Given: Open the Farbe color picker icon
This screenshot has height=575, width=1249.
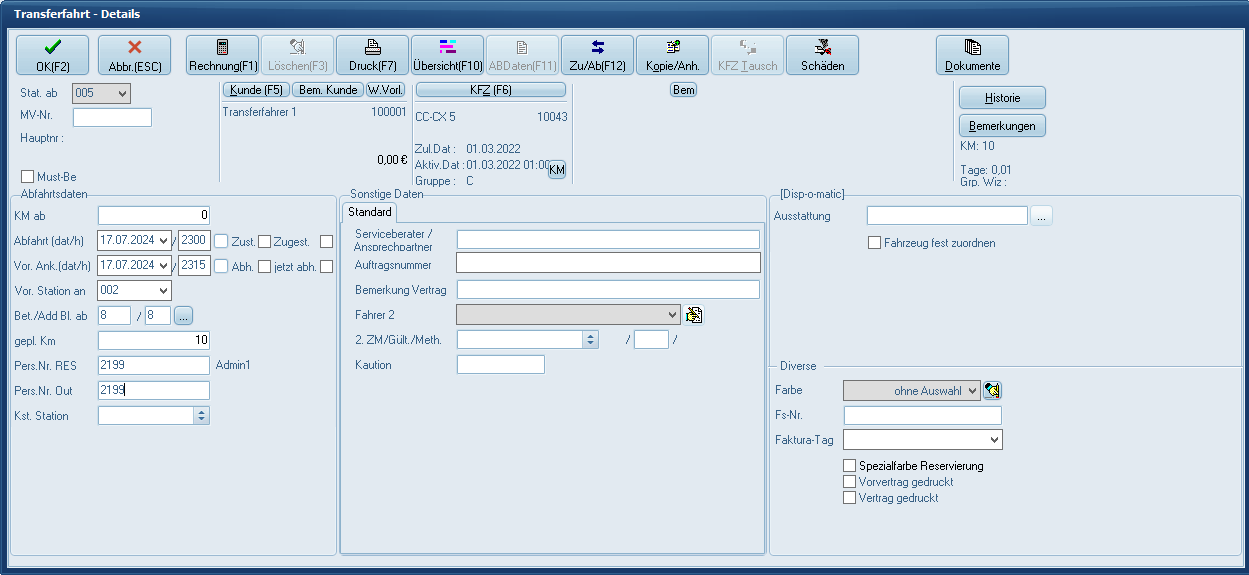Looking at the screenshot, I should click(x=992, y=390).
